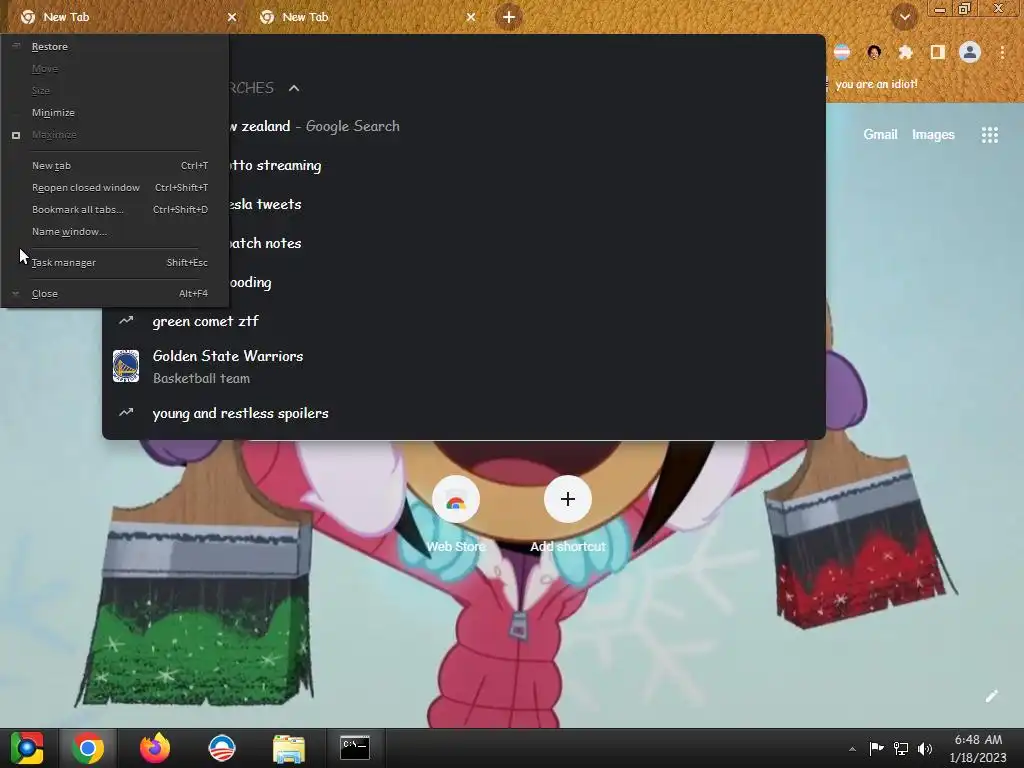Choose Reopen closed window entry
Image resolution: width=1024 pixels, height=768 pixels.
pos(115,187)
